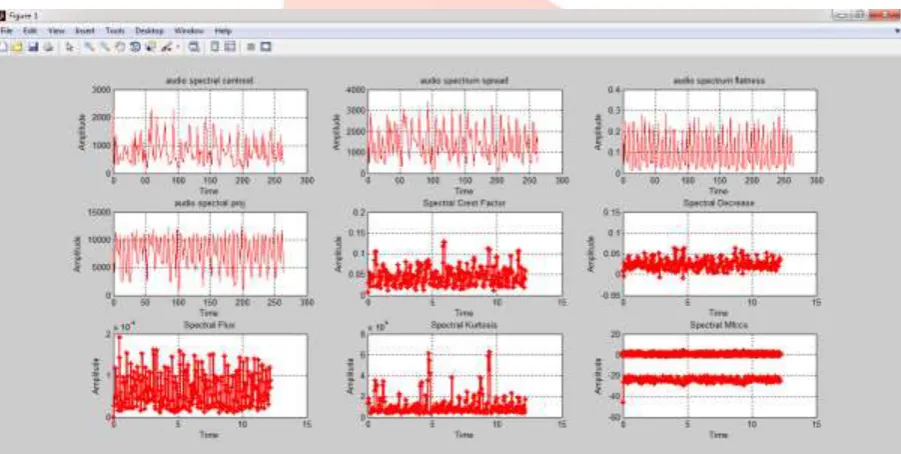Click the Amplitude label of Spectral Kurtosis plot
The height and width of the screenshot is (454, 901).
coord(350,375)
